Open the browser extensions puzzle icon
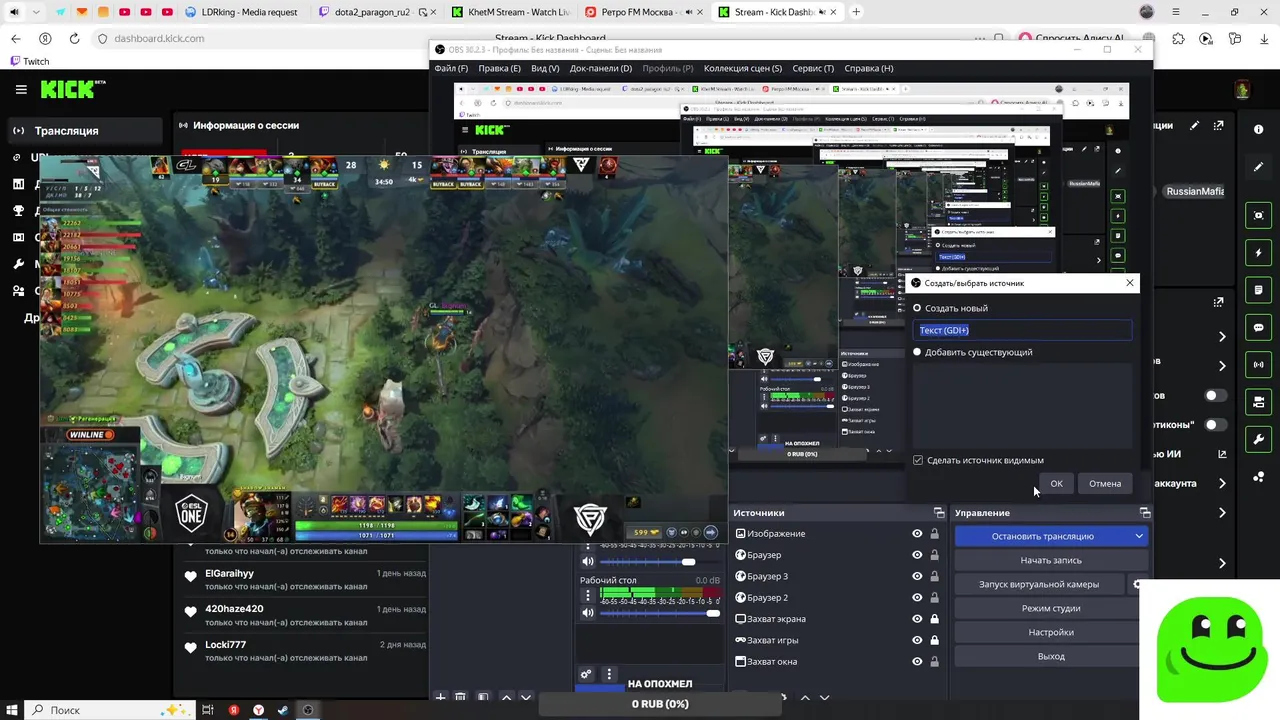 (1178, 38)
